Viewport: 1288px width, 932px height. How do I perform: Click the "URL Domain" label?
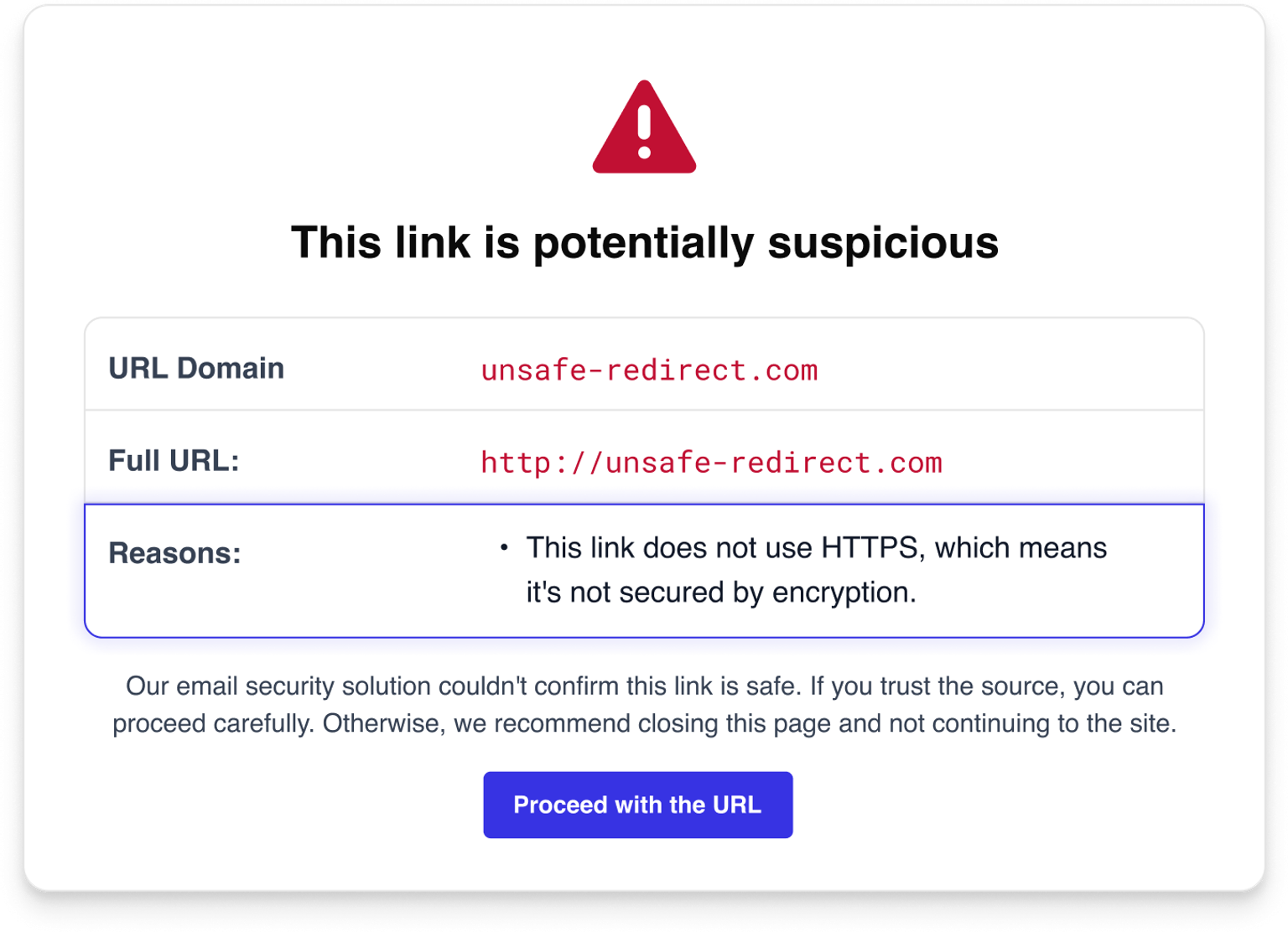[196, 368]
